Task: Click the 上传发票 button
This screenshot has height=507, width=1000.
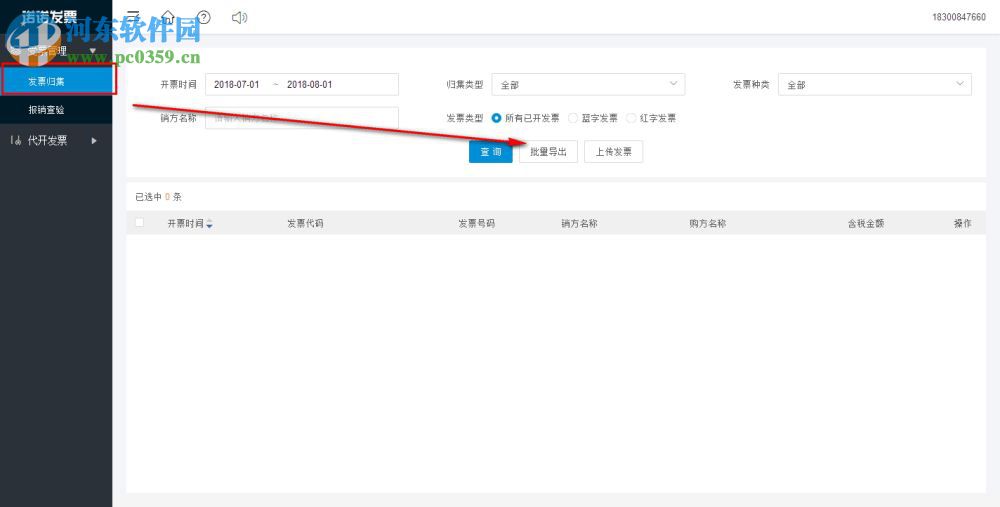Action: point(614,152)
